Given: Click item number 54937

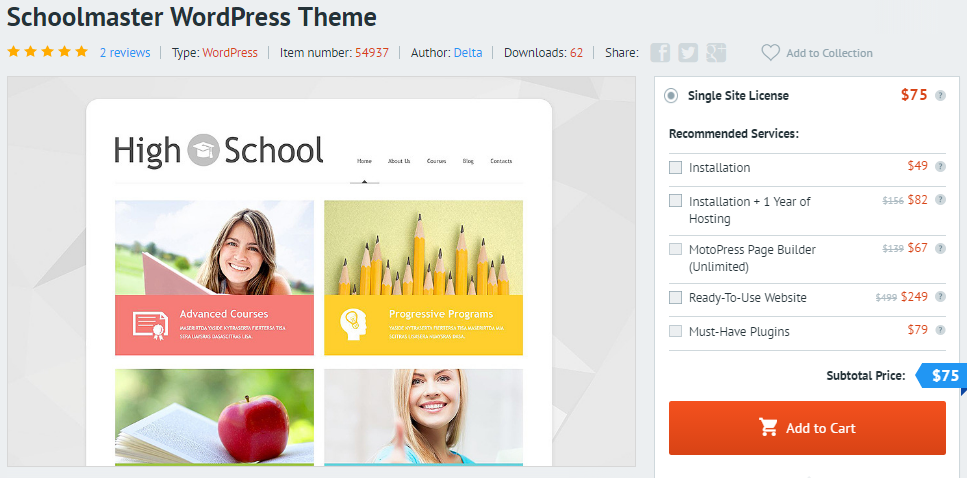Looking at the screenshot, I should pos(372,52).
